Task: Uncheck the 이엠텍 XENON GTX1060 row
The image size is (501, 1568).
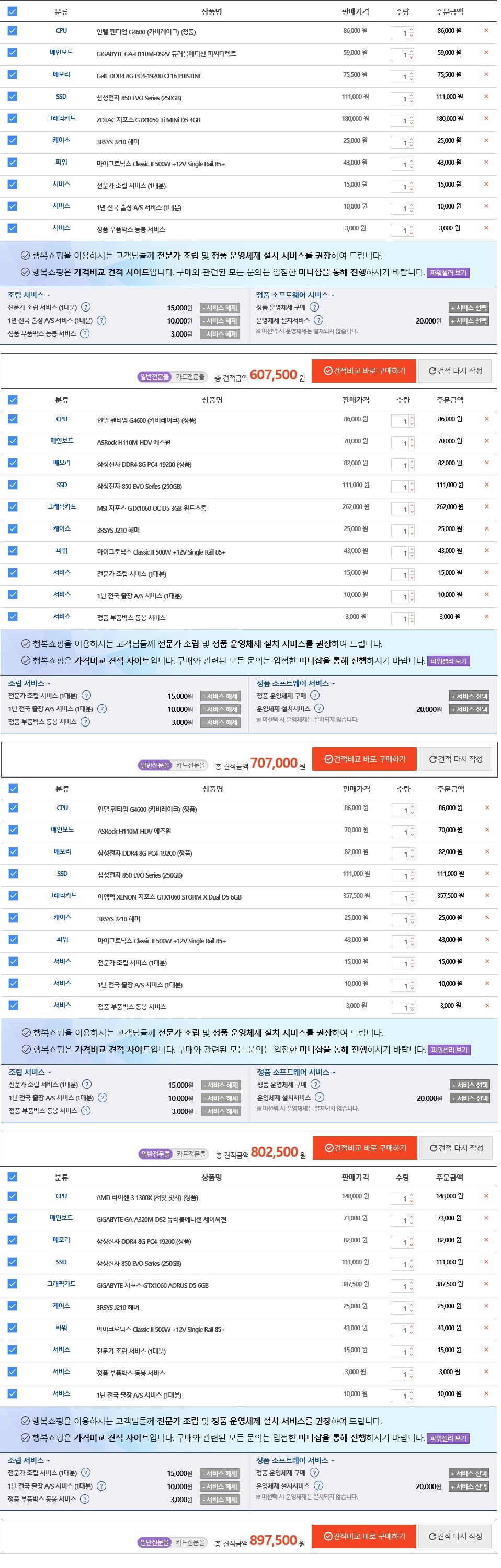Action: 14,895
